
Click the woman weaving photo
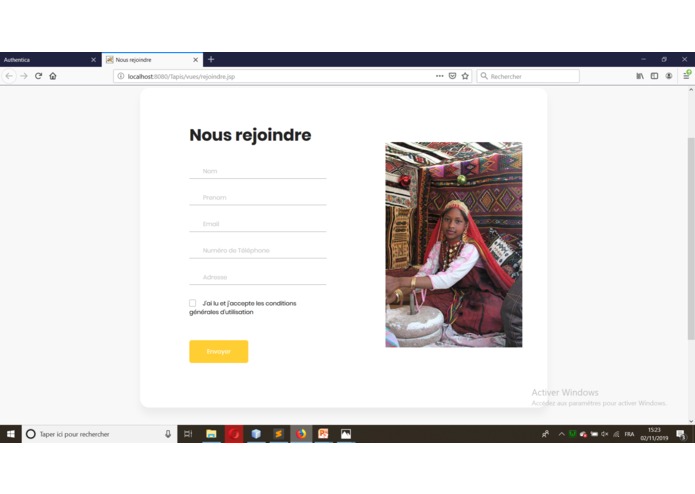click(453, 245)
